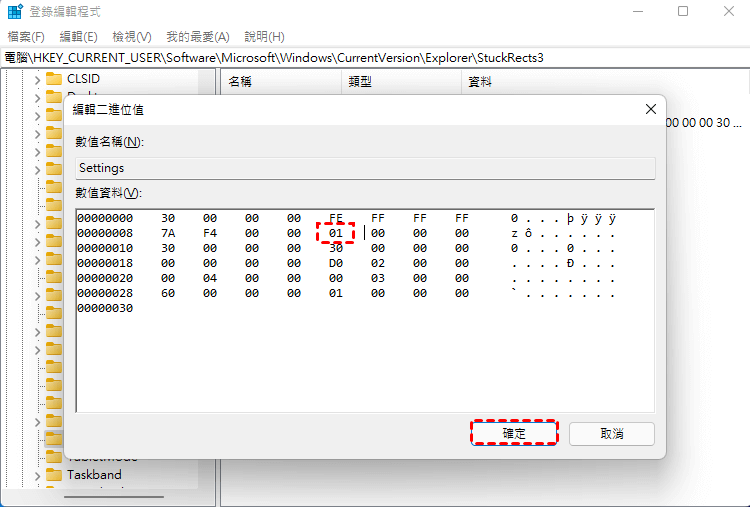Click the 取消 button
The width and height of the screenshot is (750, 507).
click(x=611, y=433)
